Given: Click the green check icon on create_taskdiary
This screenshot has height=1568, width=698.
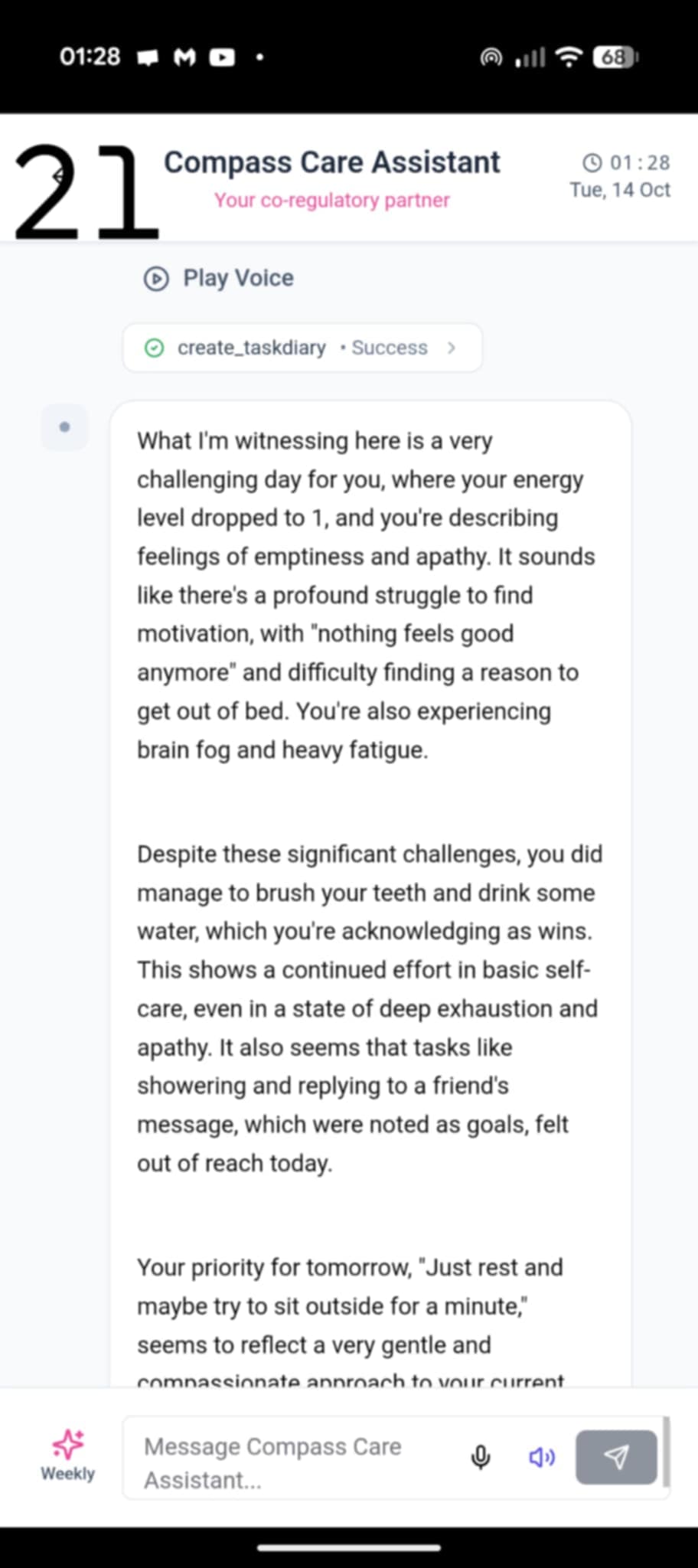Looking at the screenshot, I should pos(154,348).
